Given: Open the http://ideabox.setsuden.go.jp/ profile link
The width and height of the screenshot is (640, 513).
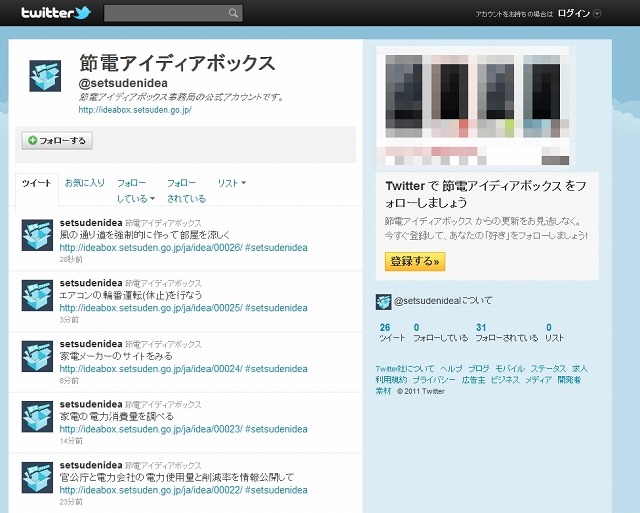Looking at the screenshot, I should tap(135, 110).
